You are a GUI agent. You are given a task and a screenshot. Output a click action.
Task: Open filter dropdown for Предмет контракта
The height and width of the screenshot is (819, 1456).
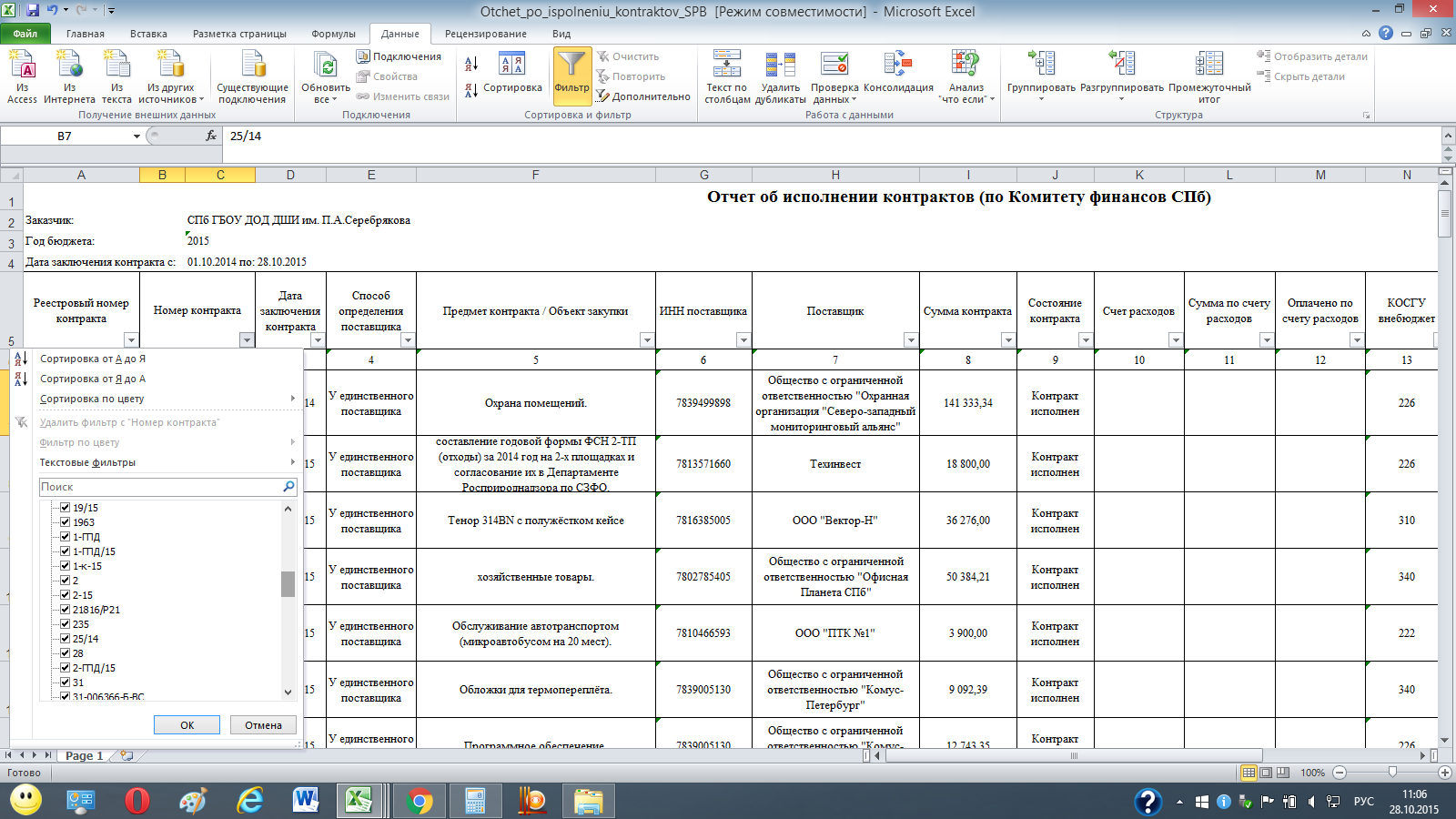point(647,340)
